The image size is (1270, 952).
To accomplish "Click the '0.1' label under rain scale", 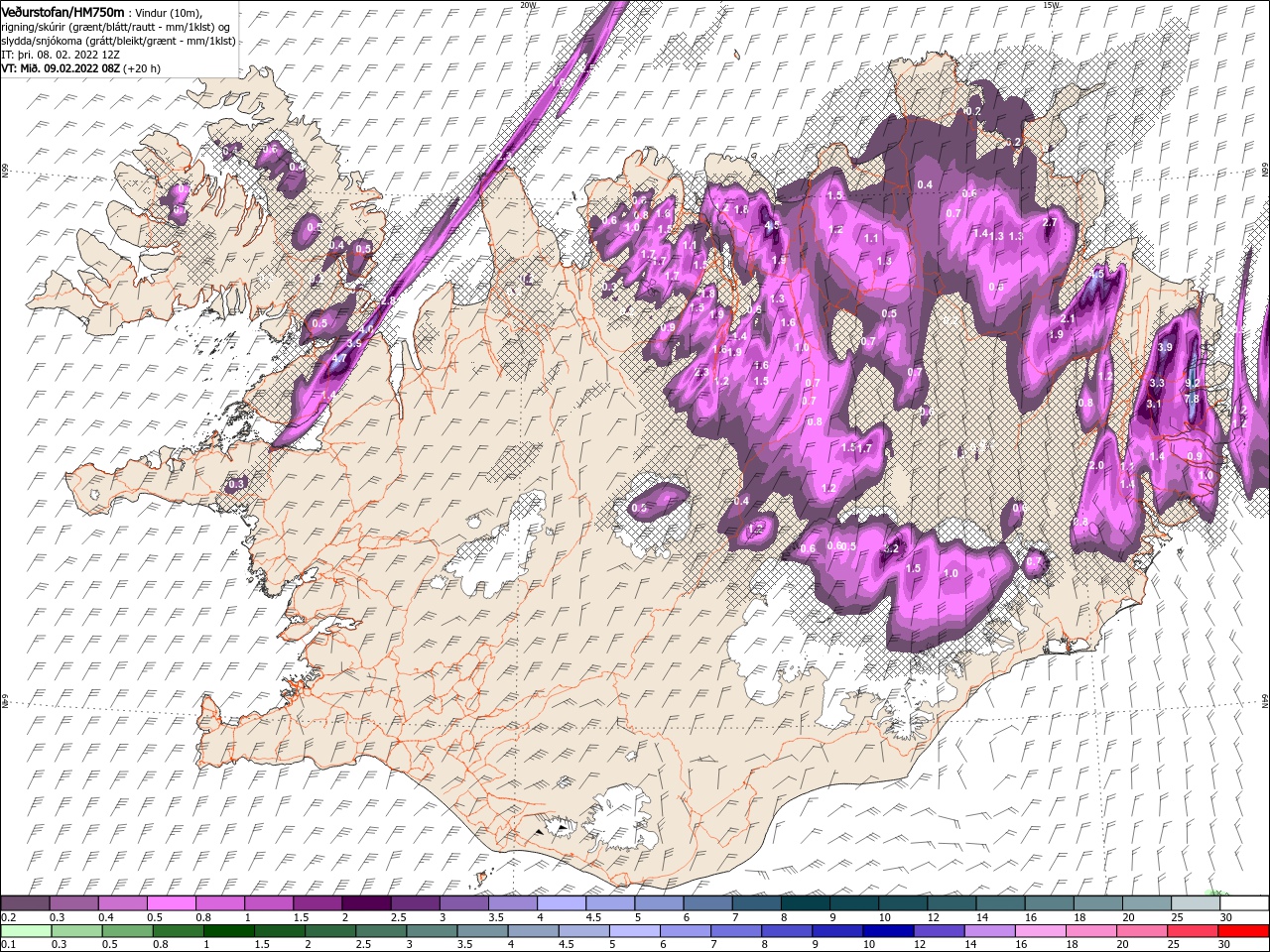I will point(9,943).
